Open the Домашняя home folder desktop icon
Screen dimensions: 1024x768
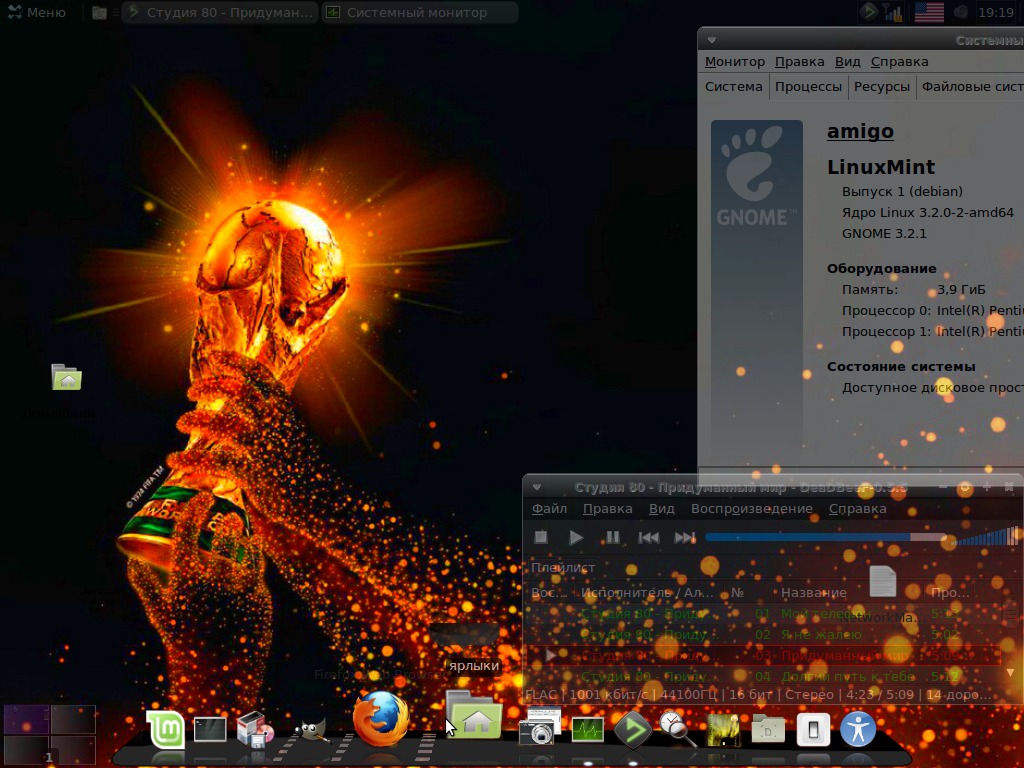point(67,377)
